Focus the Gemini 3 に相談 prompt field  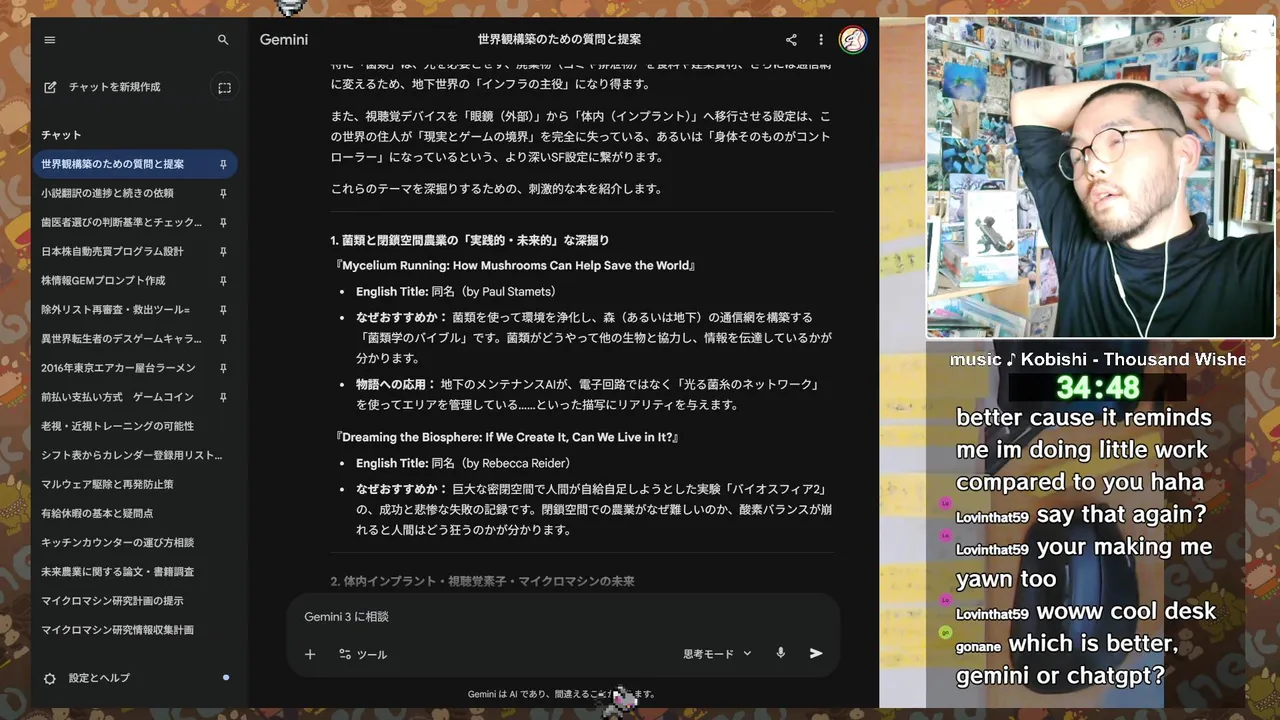point(562,617)
